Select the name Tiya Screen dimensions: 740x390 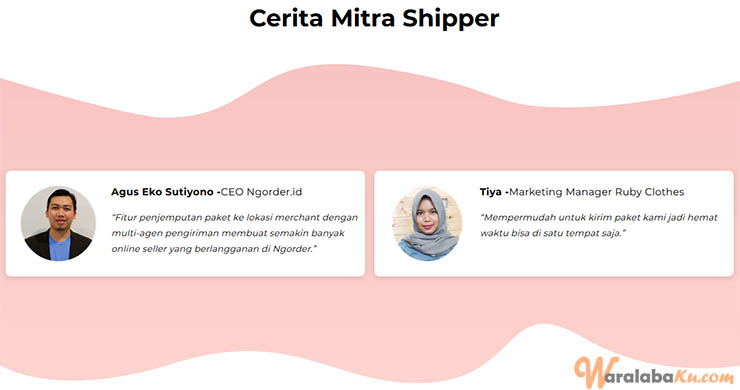(491, 192)
